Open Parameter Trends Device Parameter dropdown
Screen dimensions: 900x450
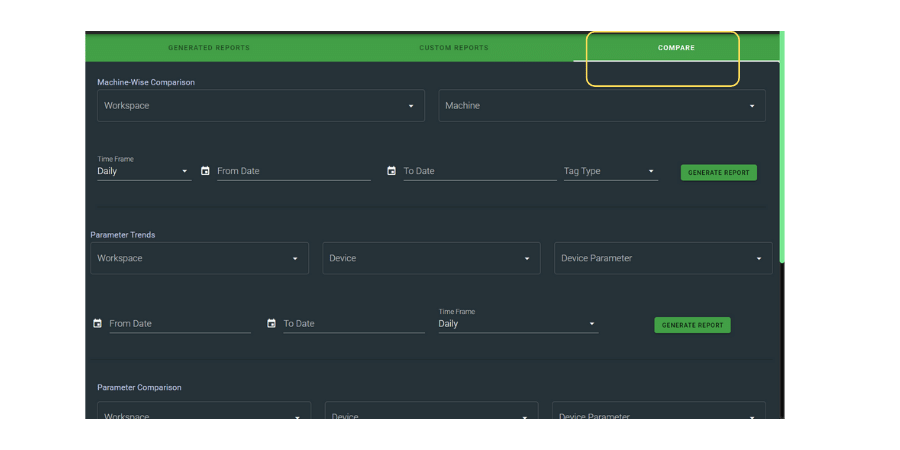pos(663,258)
